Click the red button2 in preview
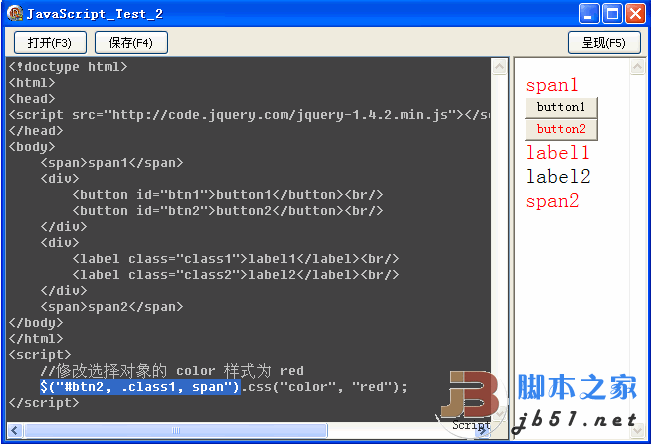 561,129
